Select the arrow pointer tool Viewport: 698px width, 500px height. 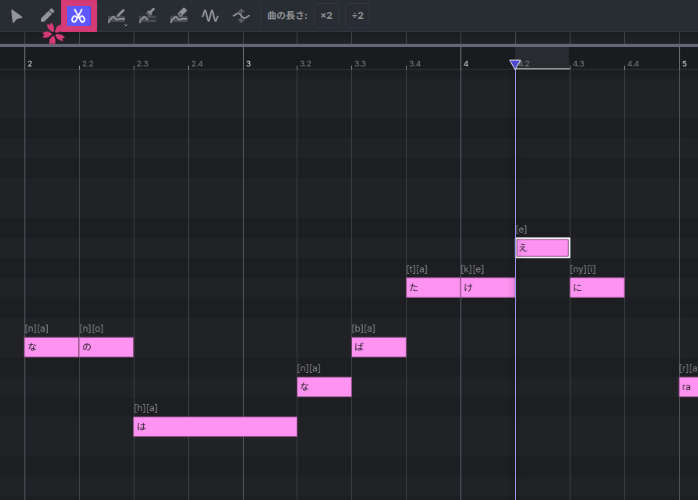click(x=17, y=16)
